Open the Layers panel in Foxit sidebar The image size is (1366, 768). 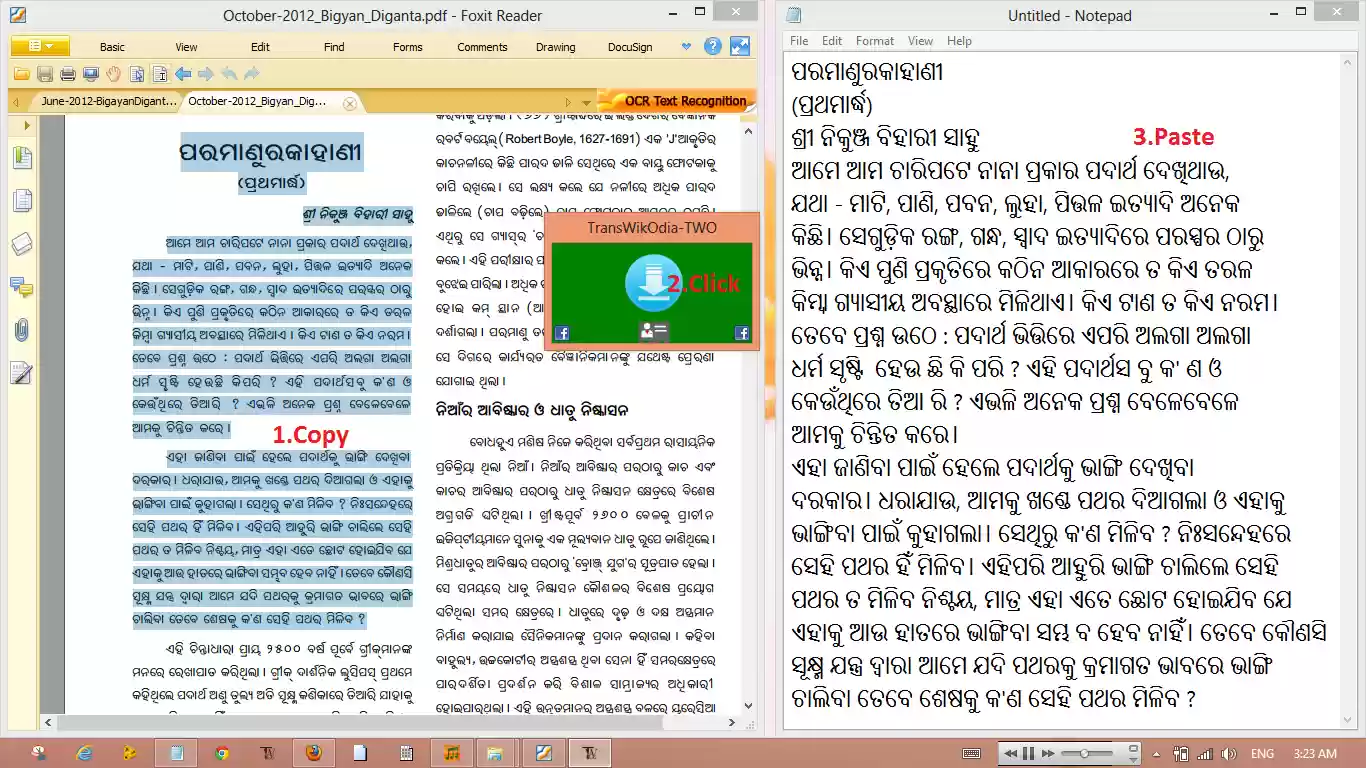click(21, 244)
